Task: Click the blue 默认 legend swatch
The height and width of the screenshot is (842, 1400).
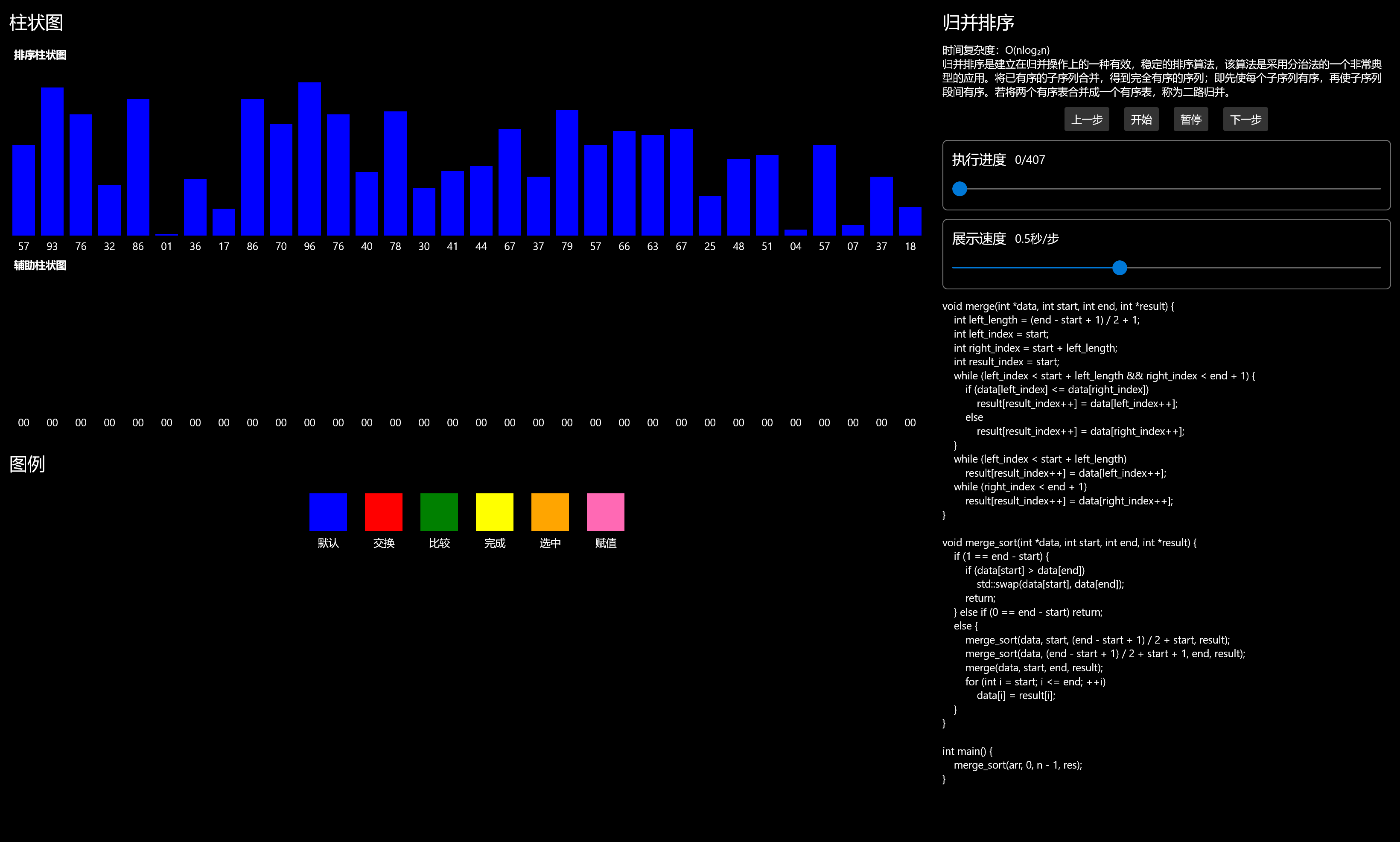Action: click(x=328, y=512)
